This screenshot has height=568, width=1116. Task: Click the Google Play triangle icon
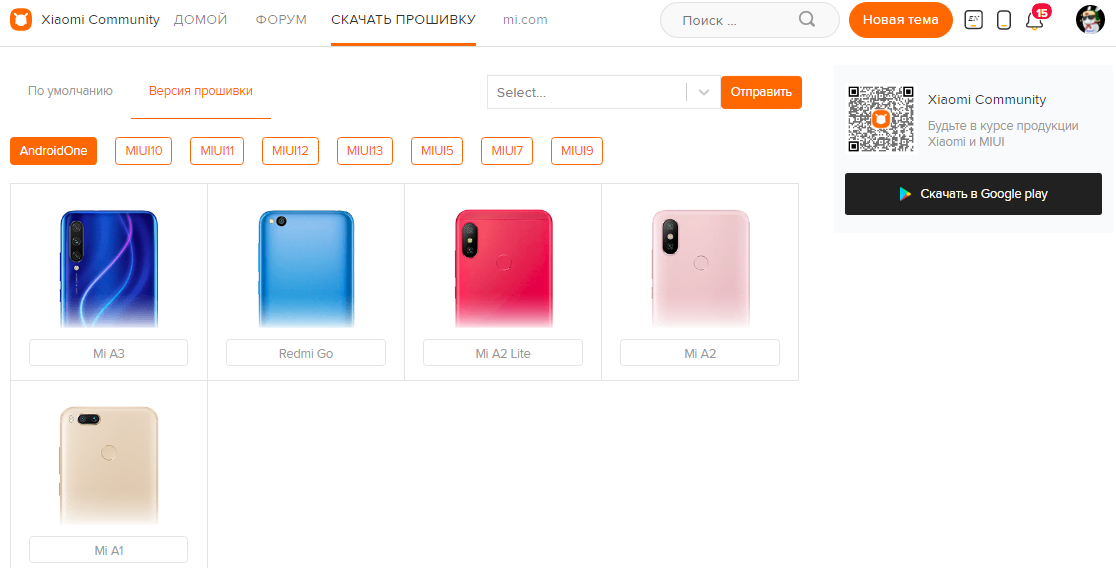[x=905, y=194]
